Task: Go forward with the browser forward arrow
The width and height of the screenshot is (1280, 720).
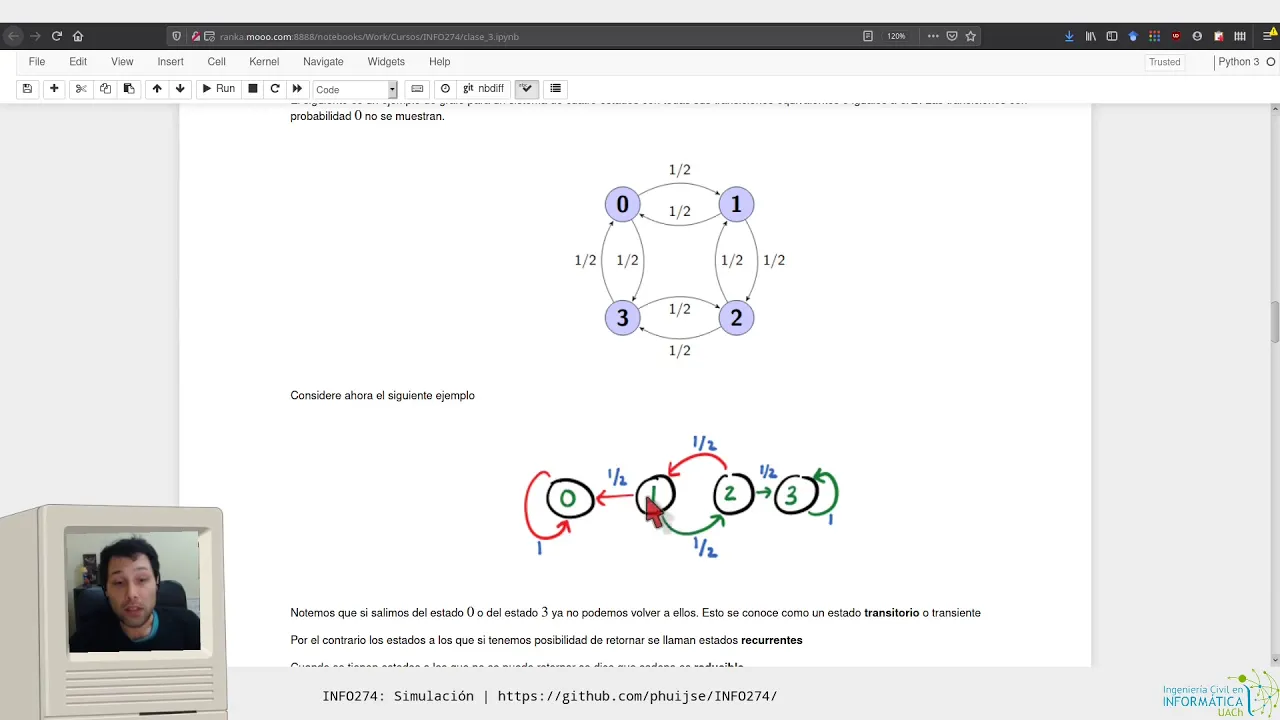Action: pyautogui.click(x=35, y=36)
